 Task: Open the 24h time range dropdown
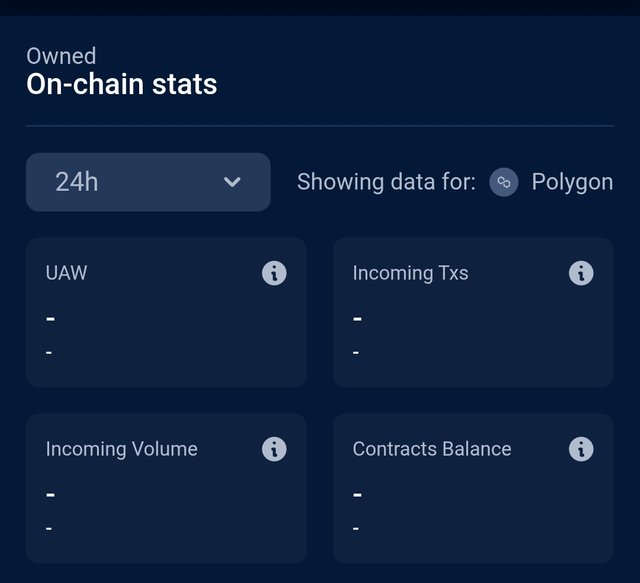coord(148,182)
